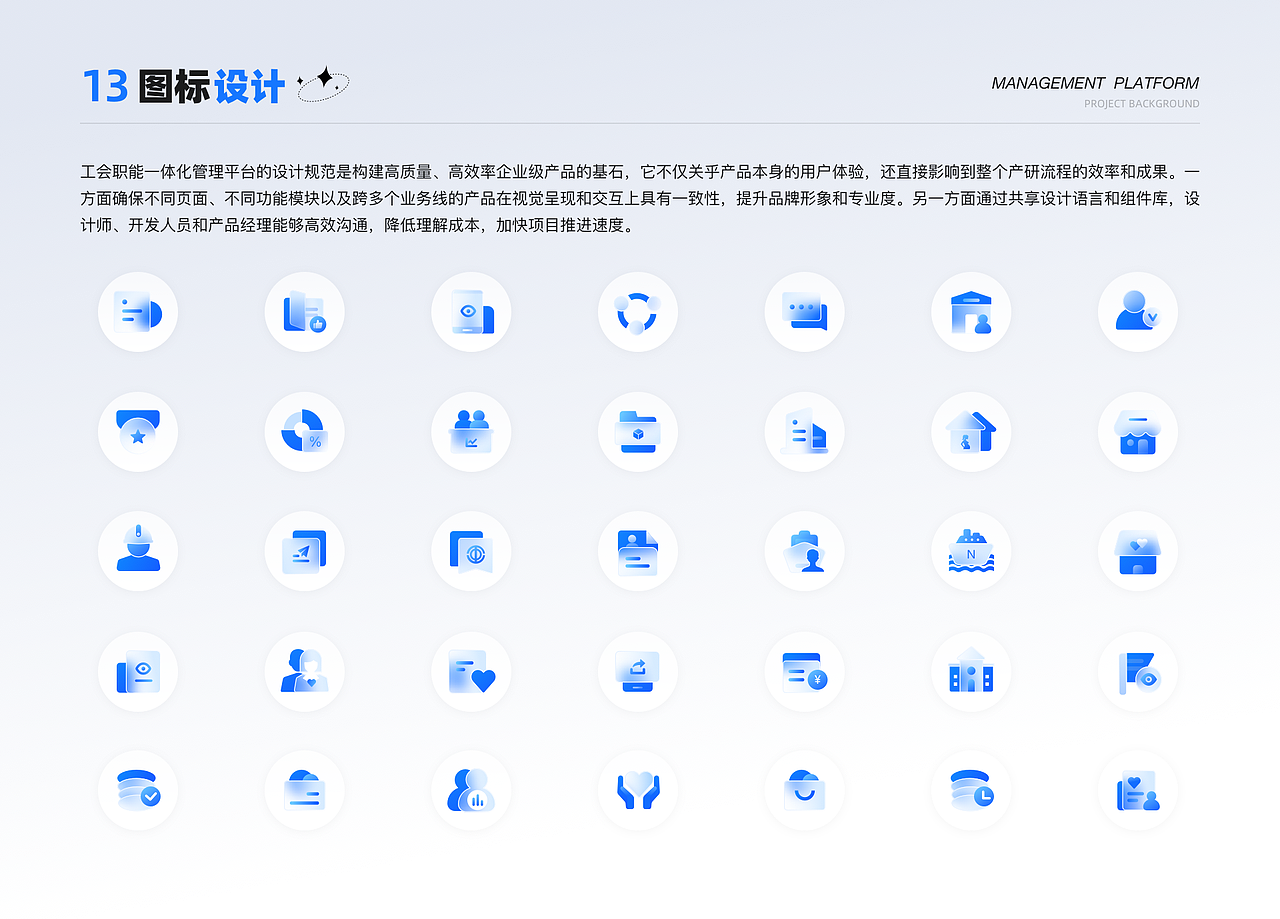Click the double house with person icon
This screenshot has height=919, width=1280.
pos(971,432)
